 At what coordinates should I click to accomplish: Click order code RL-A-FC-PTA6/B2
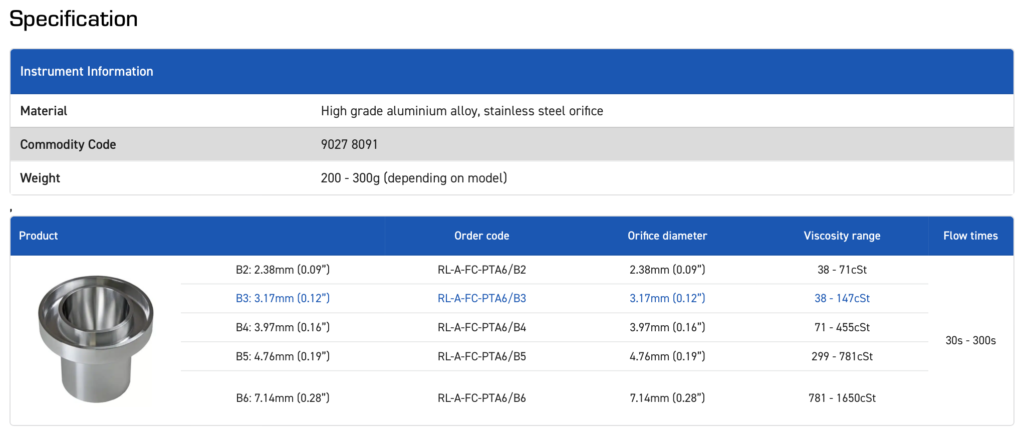pos(482,270)
